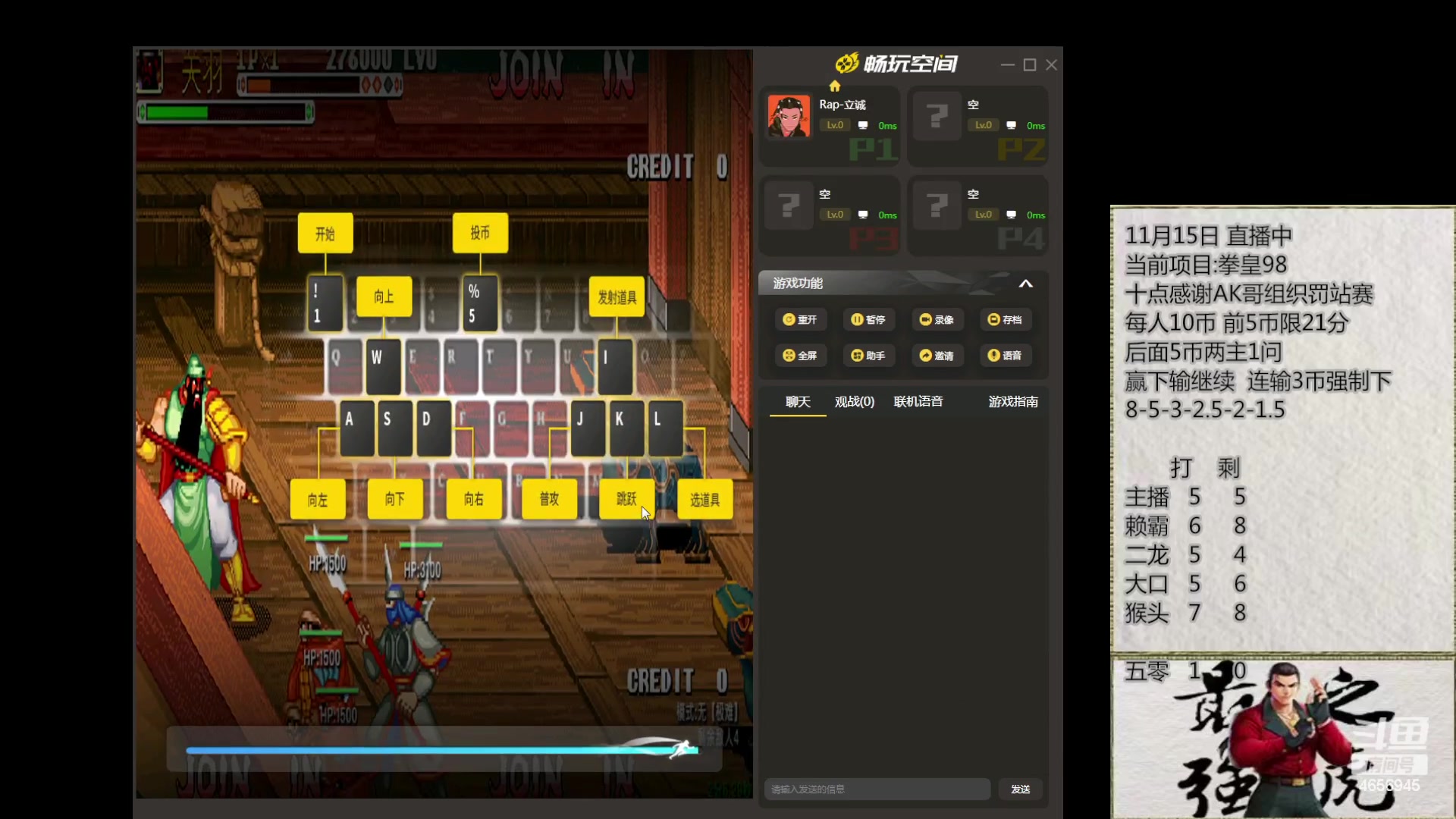Click the chat message input field
The image size is (1456, 819).
coord(877,789)
